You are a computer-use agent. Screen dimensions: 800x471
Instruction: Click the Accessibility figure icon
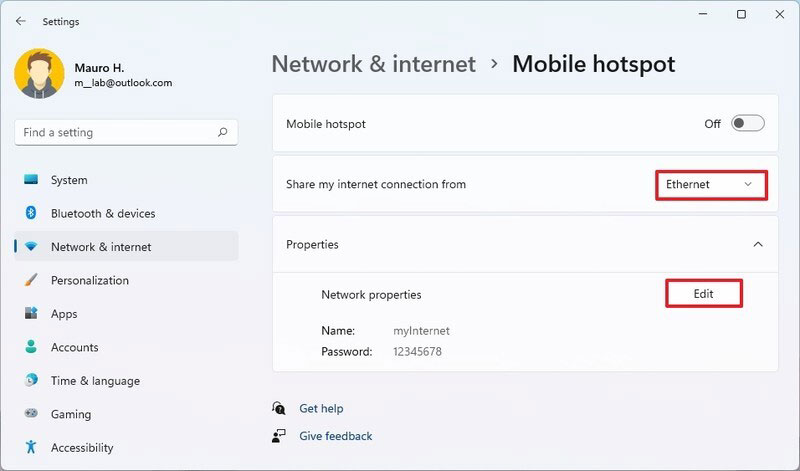point(31,447)
